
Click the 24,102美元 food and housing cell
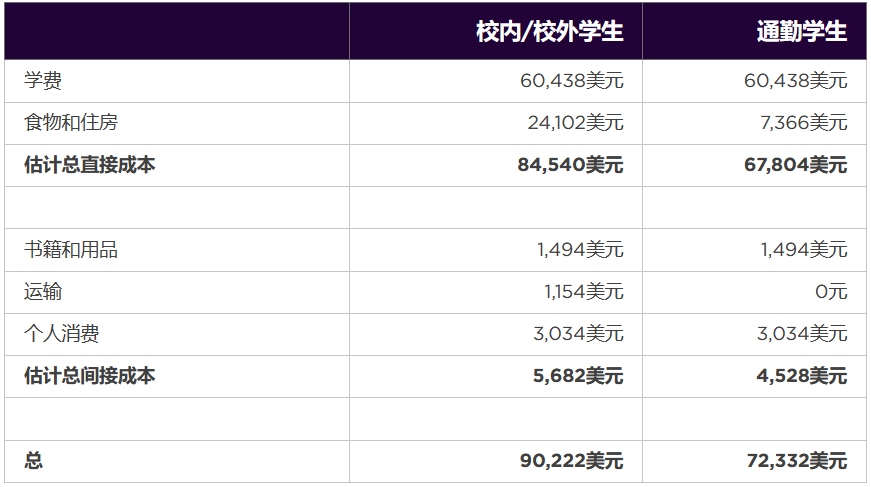575,123
